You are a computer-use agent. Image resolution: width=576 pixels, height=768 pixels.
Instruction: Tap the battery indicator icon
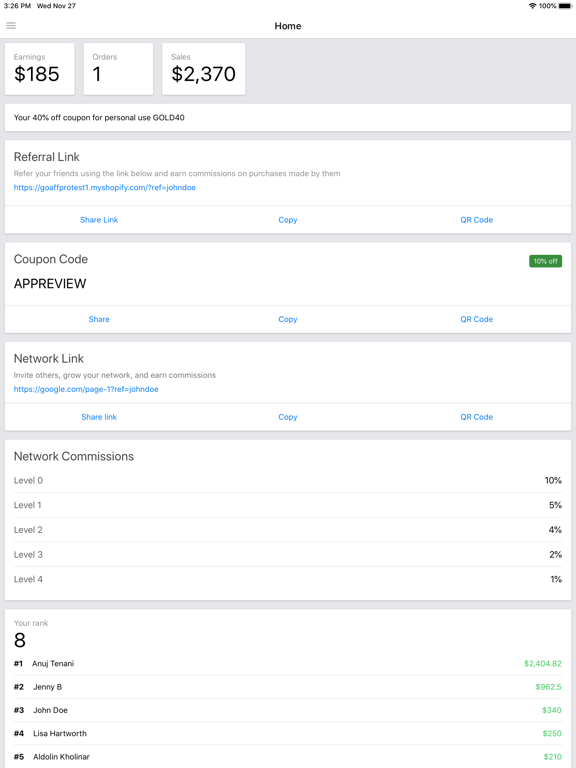click(x=565, y=6)
